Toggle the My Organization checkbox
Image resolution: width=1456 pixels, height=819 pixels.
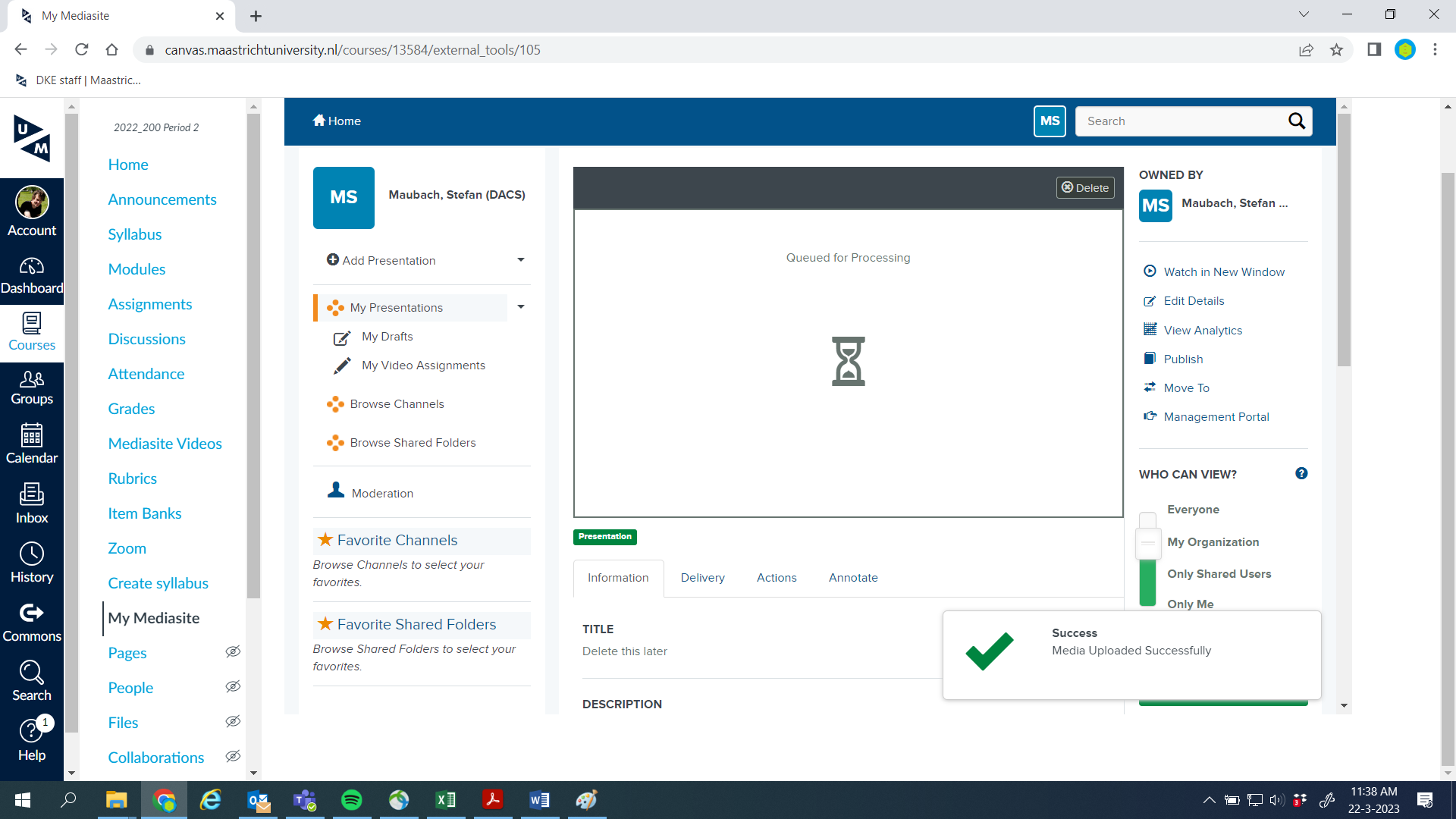tap(1148, 542)
